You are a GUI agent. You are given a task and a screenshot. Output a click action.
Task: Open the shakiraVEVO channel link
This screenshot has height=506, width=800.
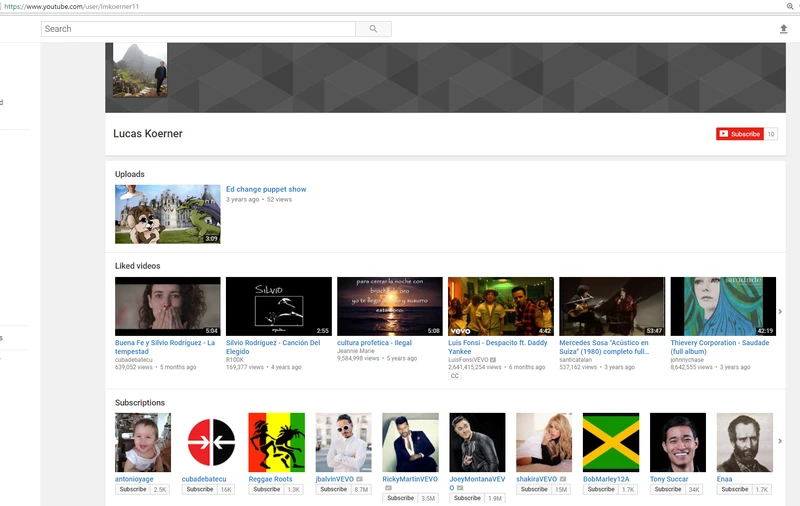pos(536,479)
